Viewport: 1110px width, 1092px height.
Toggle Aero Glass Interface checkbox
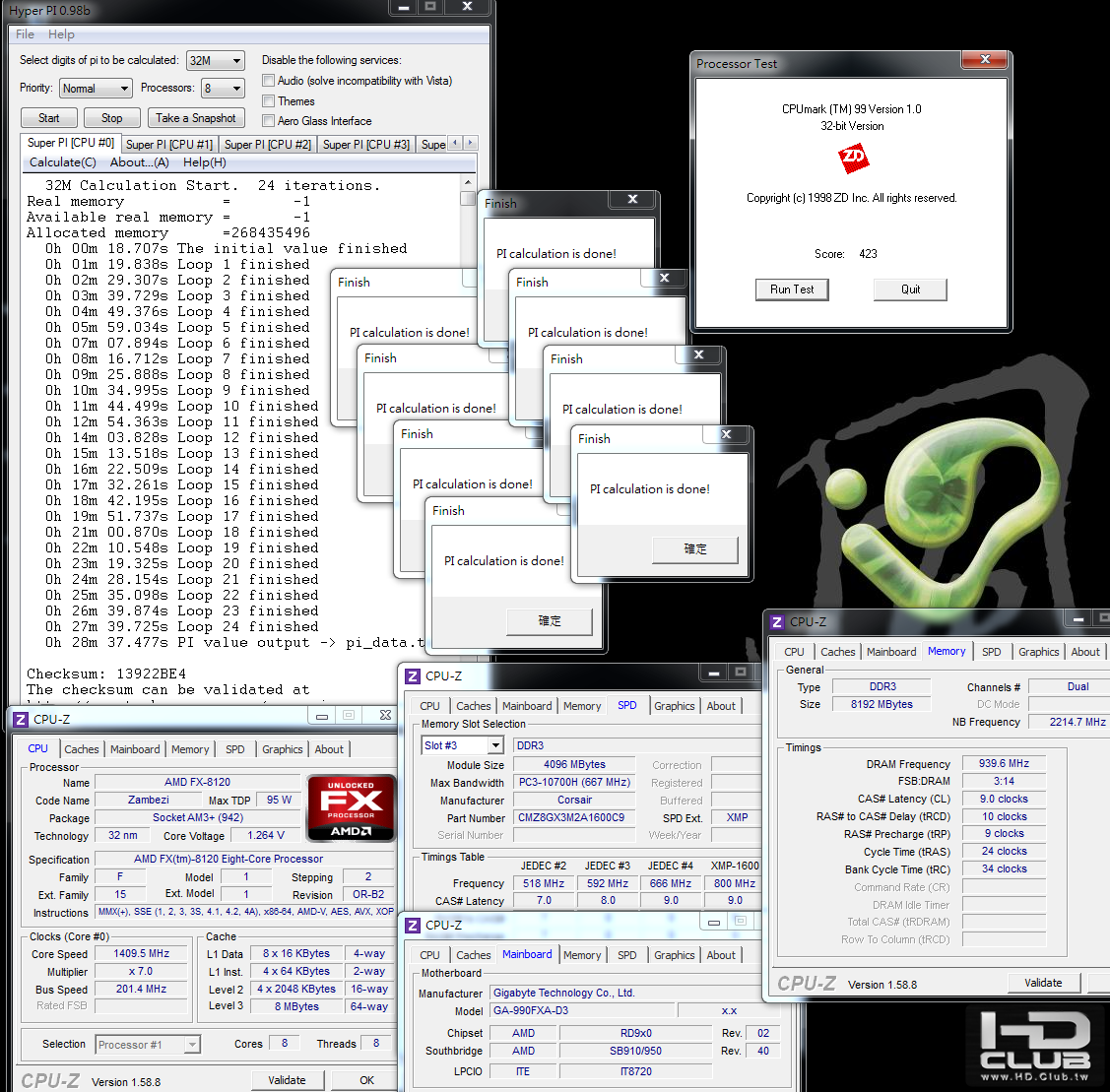268,121
